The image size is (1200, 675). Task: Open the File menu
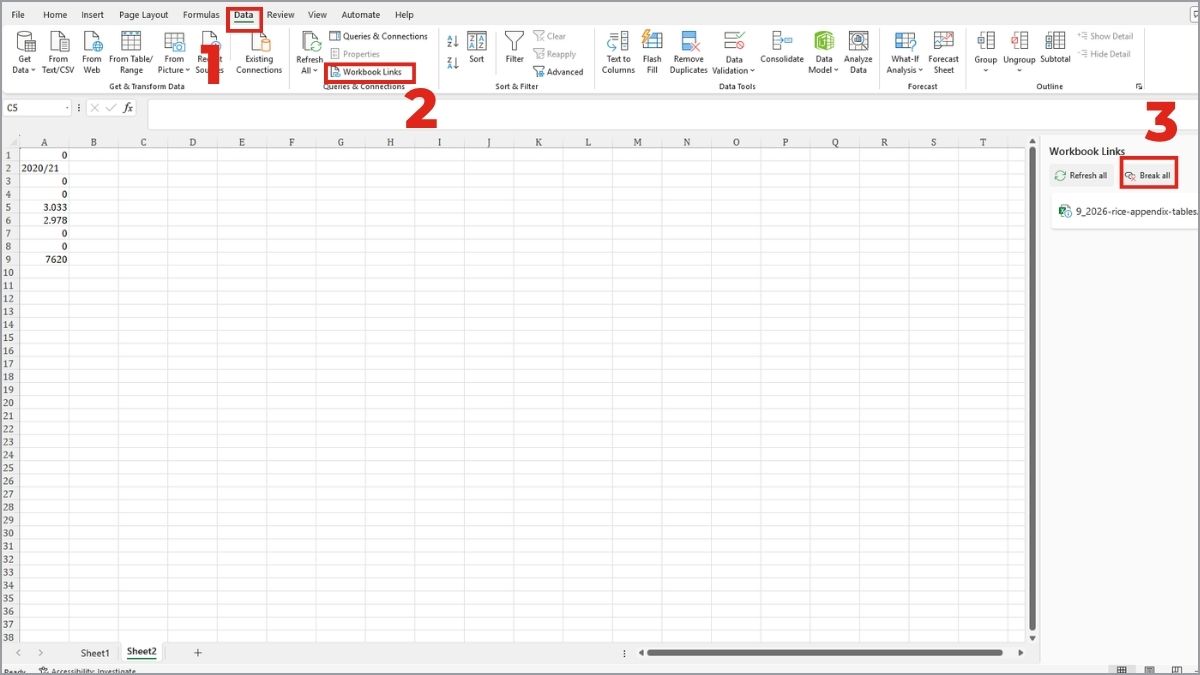(x=18, y=15)
